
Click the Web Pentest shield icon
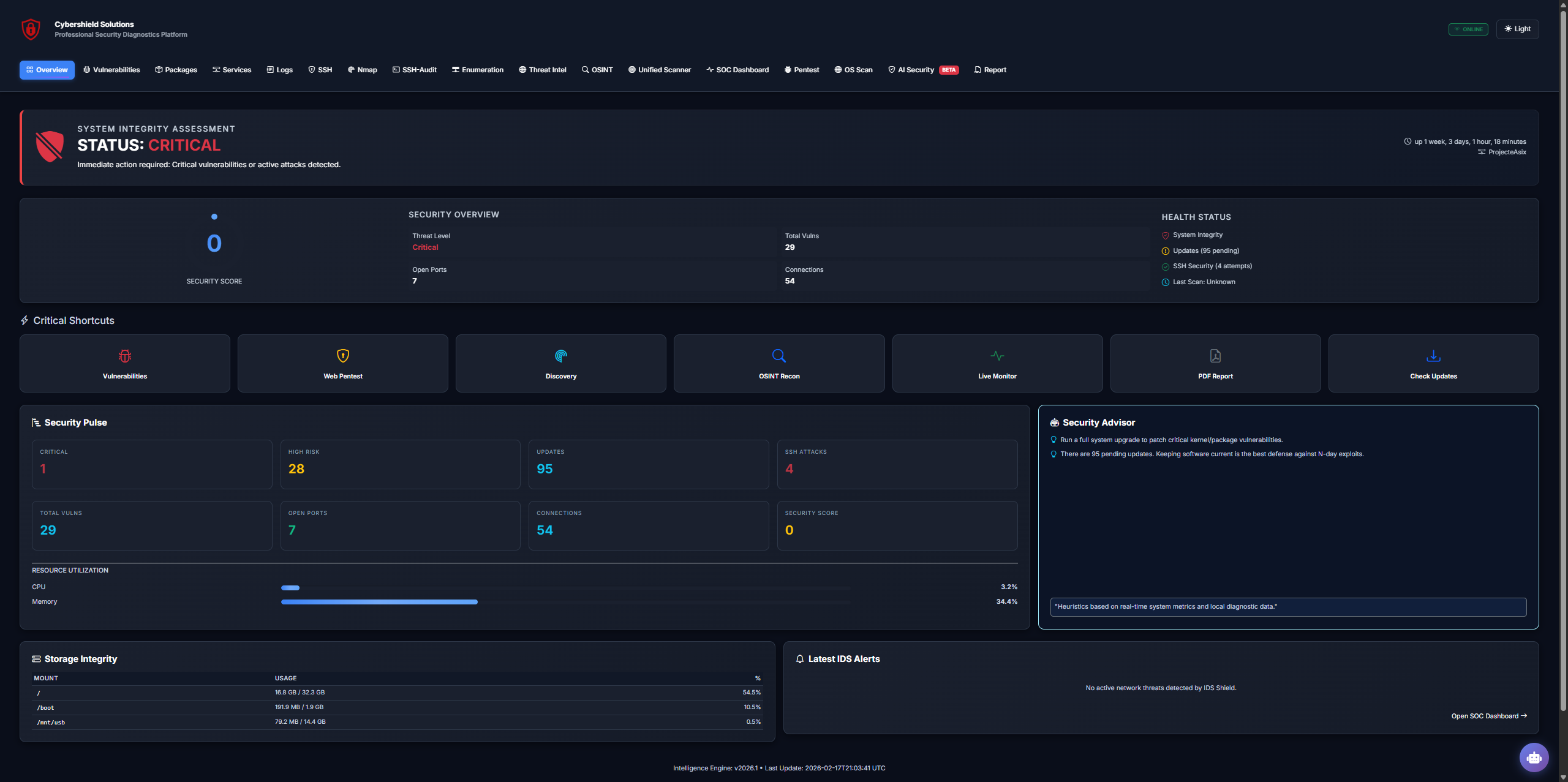tap(343, 356)
